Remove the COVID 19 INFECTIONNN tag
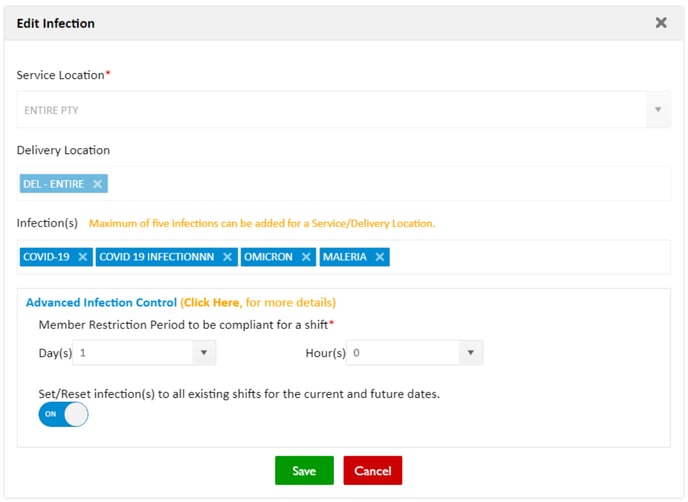Screen dimensions: 688x502 227,257
